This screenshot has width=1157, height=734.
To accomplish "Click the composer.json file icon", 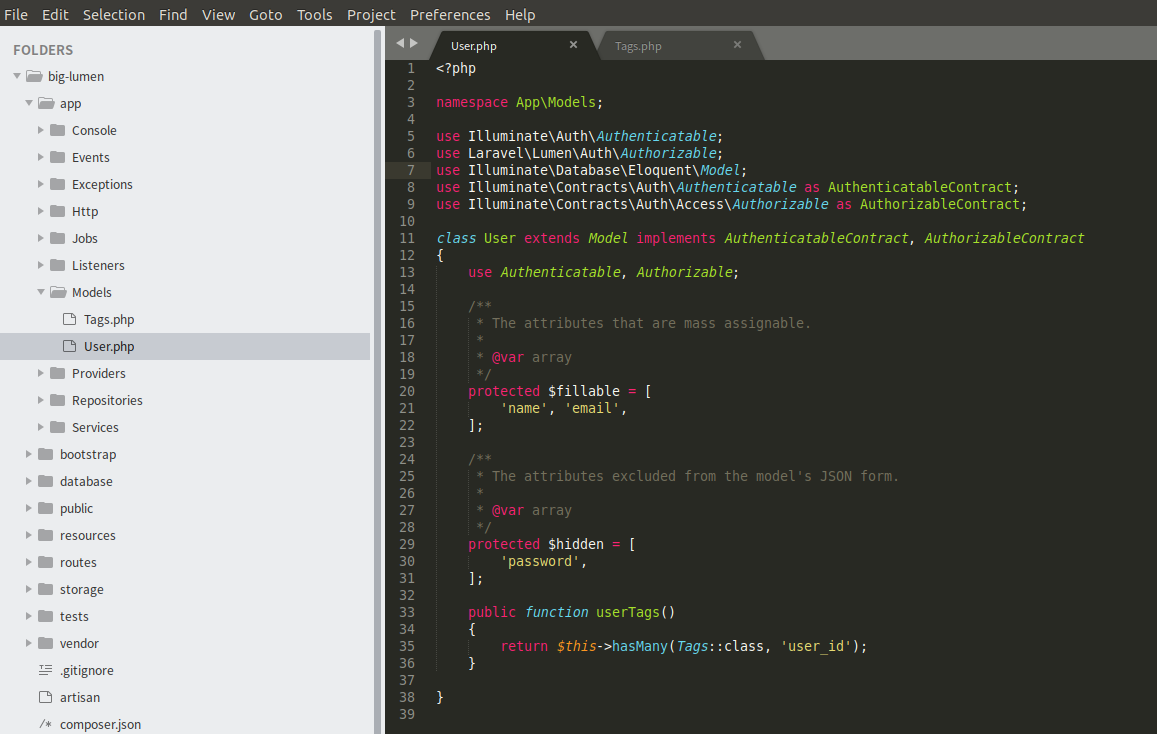I will pyautogui.click(x=46, y=724).
